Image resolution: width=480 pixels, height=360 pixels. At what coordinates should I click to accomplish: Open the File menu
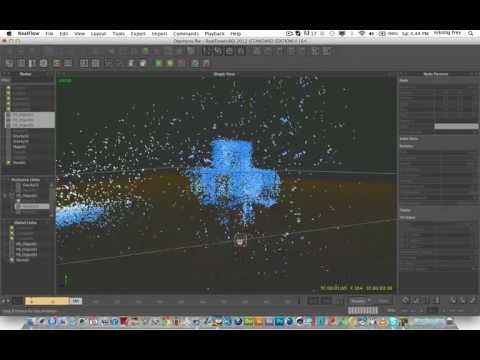pyautogui.click(x=49, y=34)
